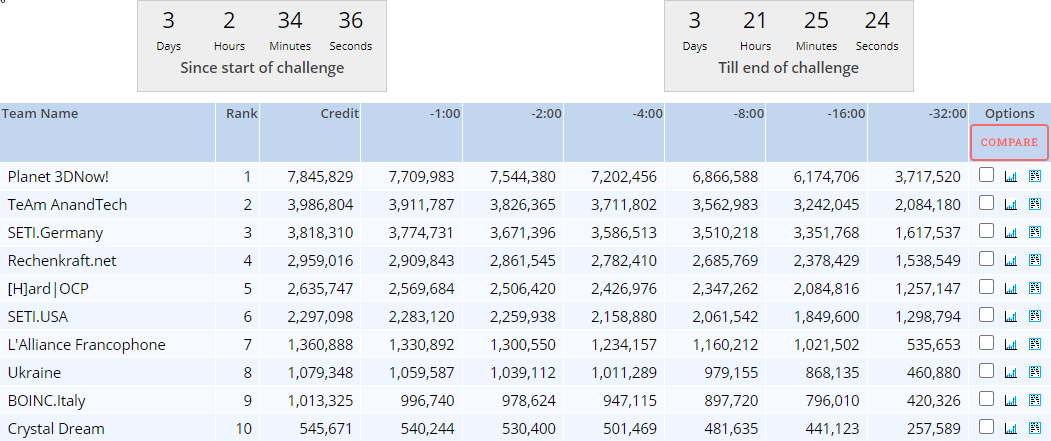The height and width of the screenshot is (441, 1051).
Task: Click the Ukraine team name
Action: (x=34, y=372)
